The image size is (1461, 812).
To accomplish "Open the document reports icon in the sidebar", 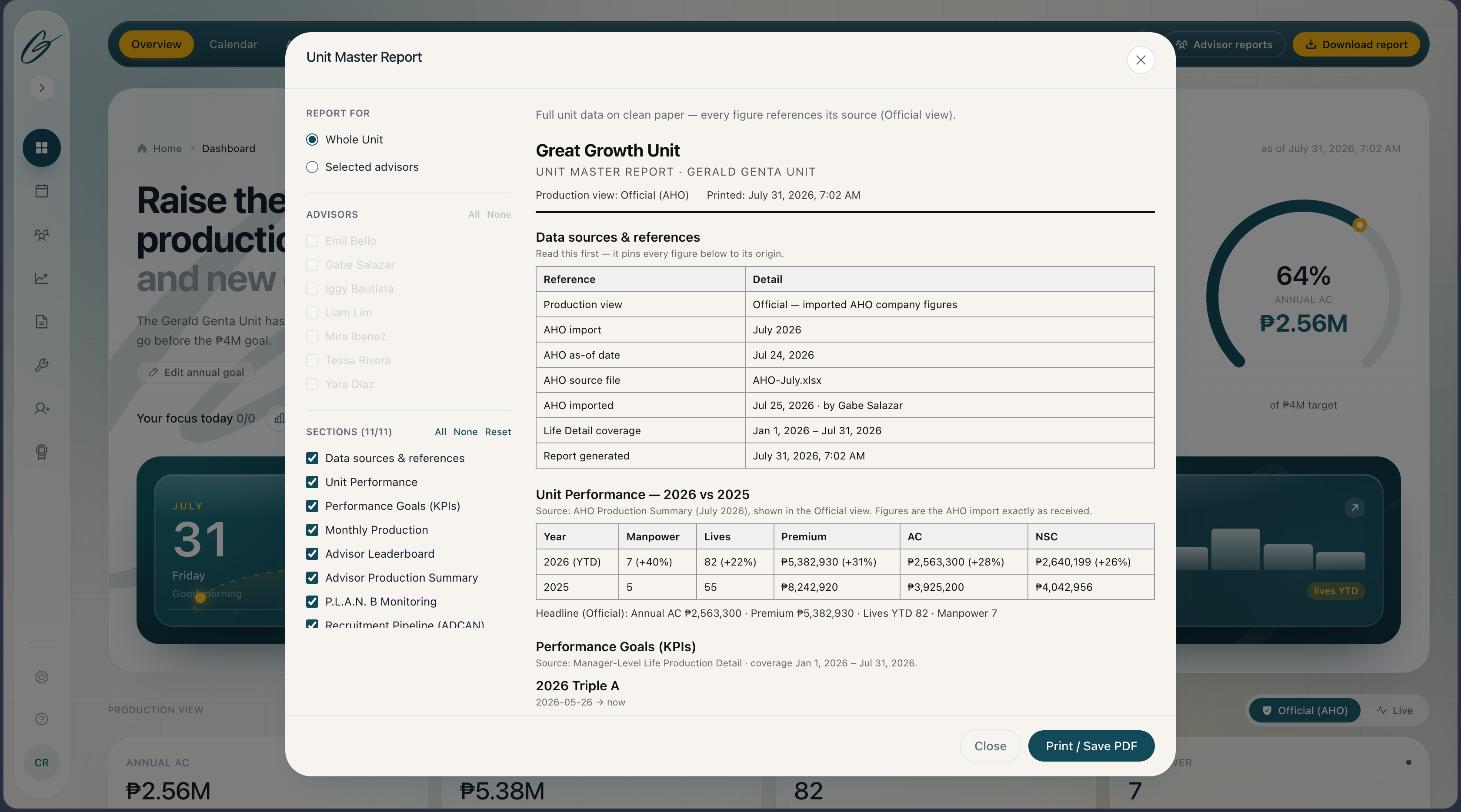I will 41,322.
